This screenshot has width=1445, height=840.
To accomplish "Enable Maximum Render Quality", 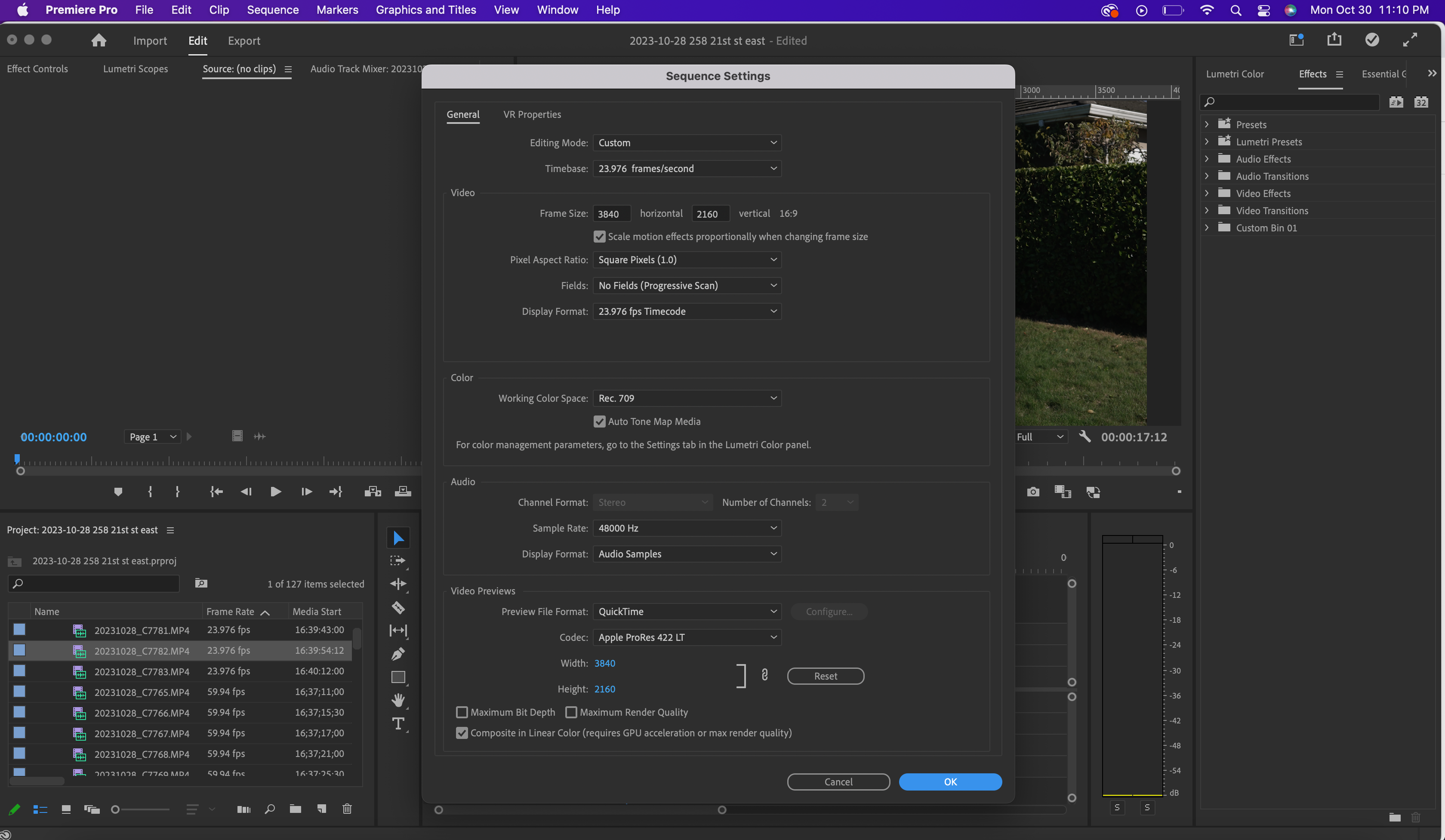I will [x=572, y=712].
